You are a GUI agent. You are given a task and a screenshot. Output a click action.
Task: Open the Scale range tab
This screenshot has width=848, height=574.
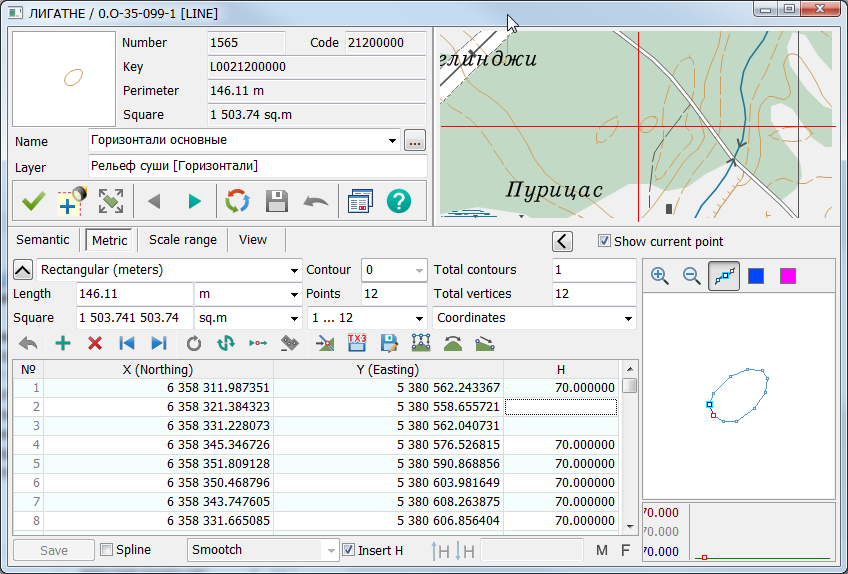pos(183,240)
